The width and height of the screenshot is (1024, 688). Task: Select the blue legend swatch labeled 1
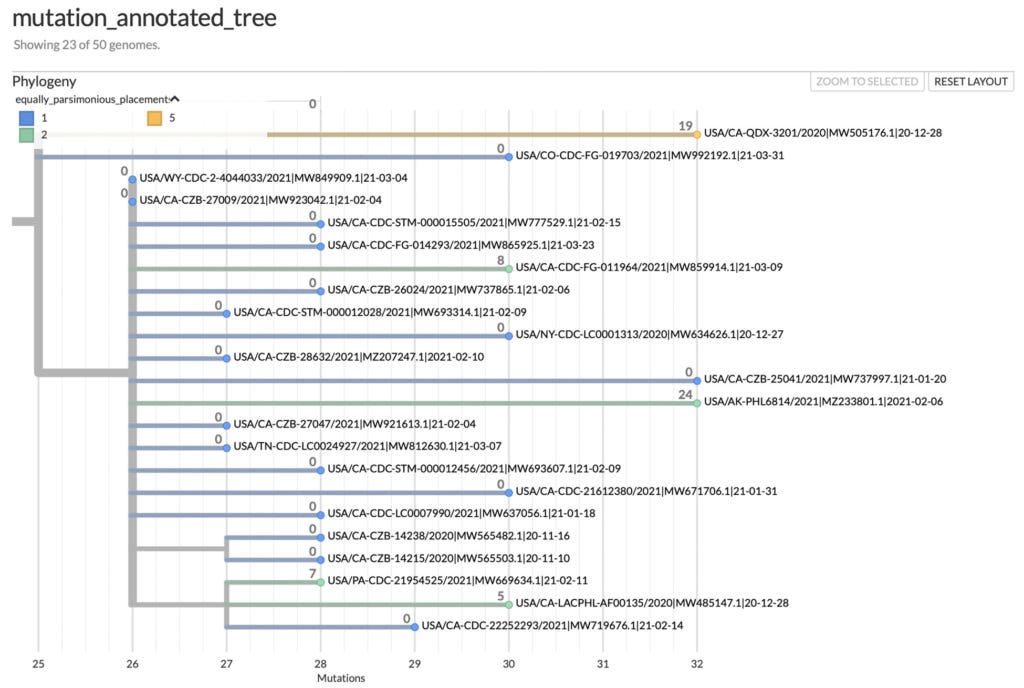tap(27, 118)
